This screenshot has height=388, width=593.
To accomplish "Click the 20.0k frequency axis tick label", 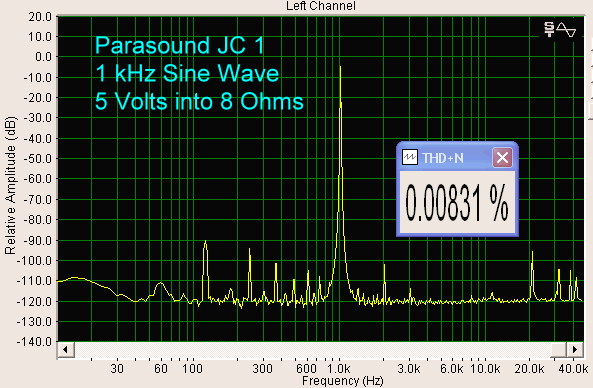I will pyautogui.click(x=529, y=368).
